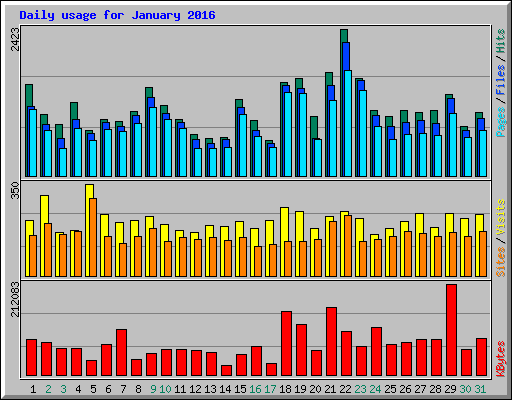Select the cyan Pages bar for day 22
512x400 pixels.
(348, 123)
